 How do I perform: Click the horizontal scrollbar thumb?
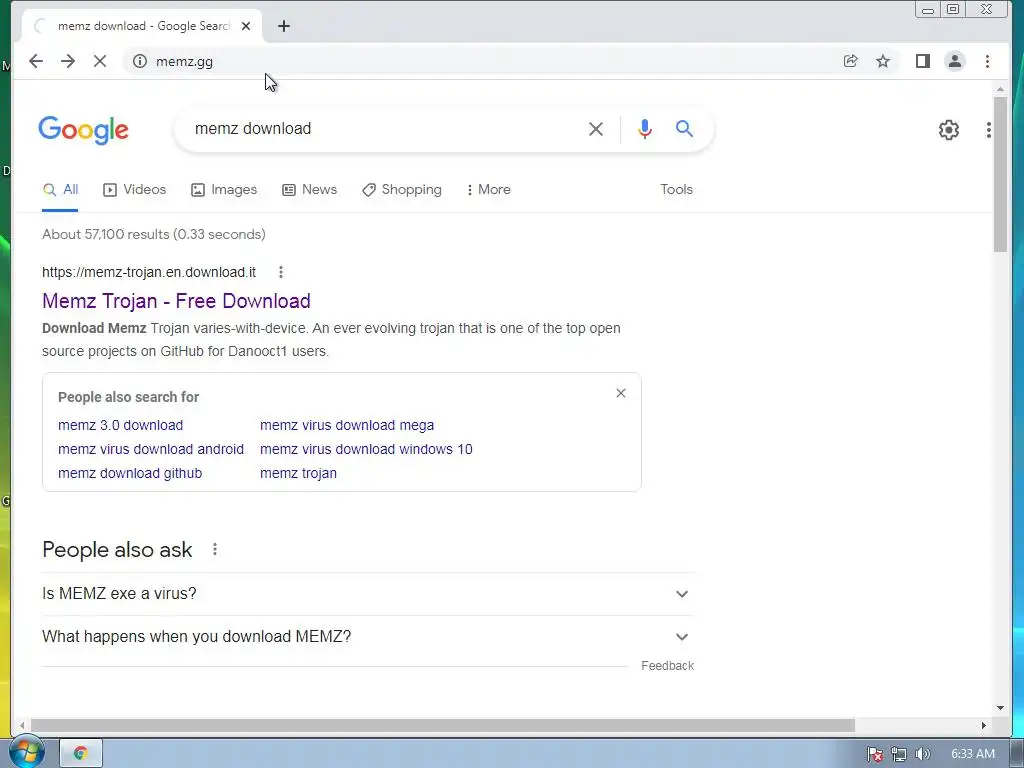coord(443,726)
